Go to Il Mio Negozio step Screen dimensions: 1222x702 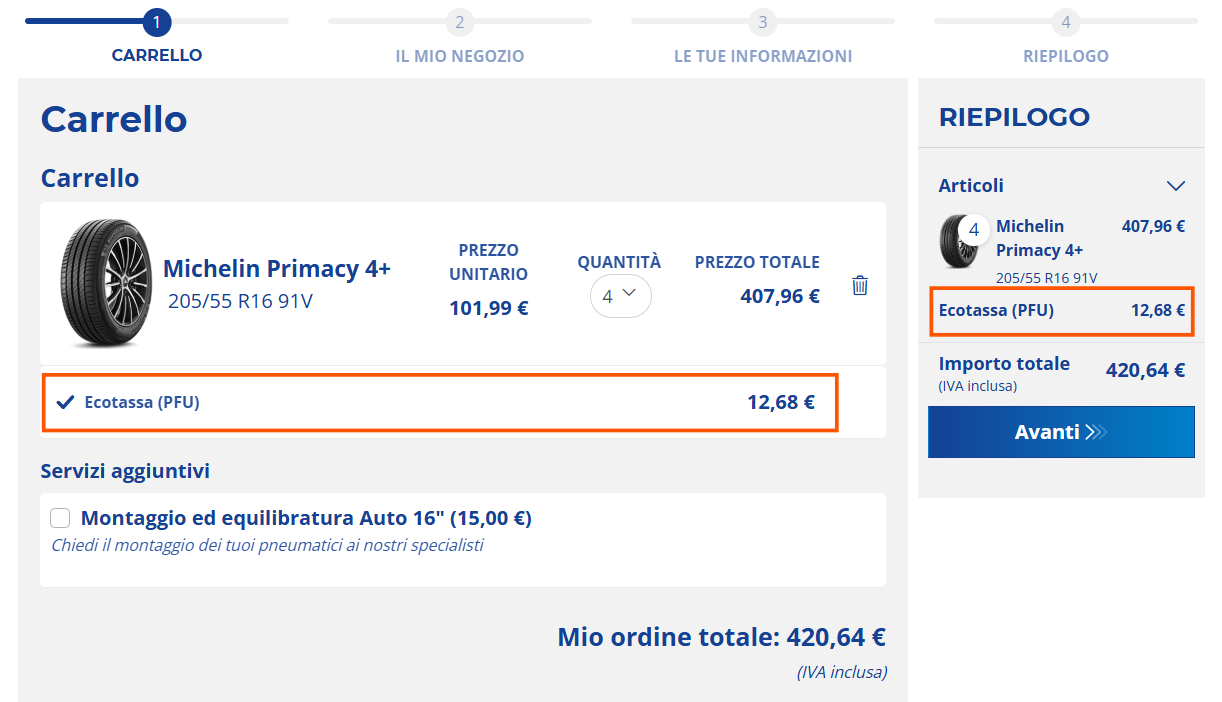point(459,56)
